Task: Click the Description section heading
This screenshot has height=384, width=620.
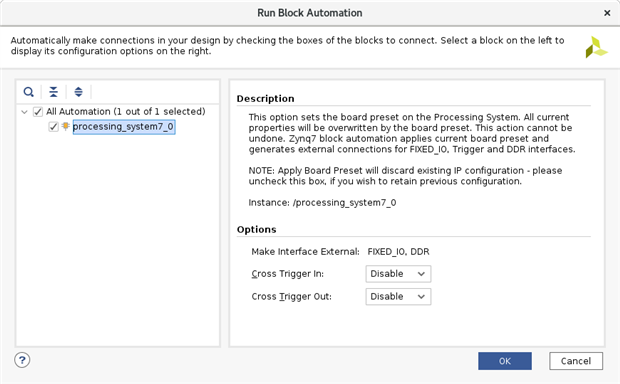Action: tap(265, 99)
